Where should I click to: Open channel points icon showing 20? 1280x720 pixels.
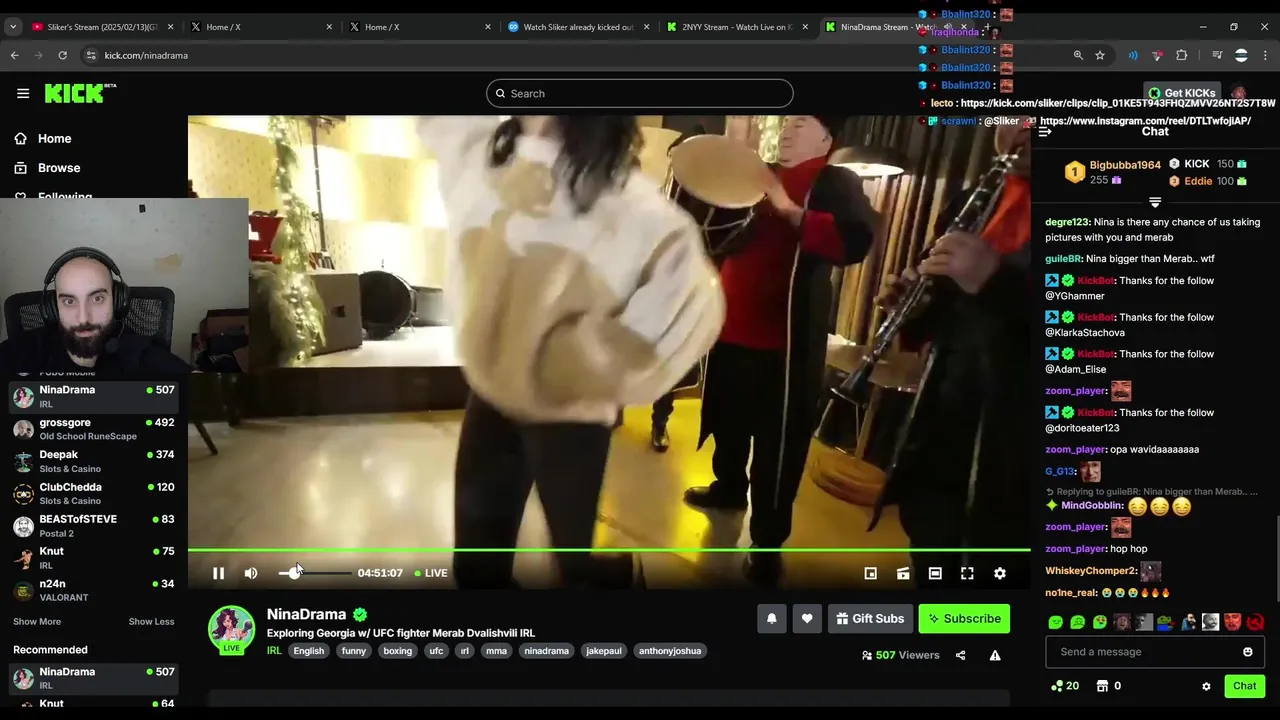click(1065, 686)
